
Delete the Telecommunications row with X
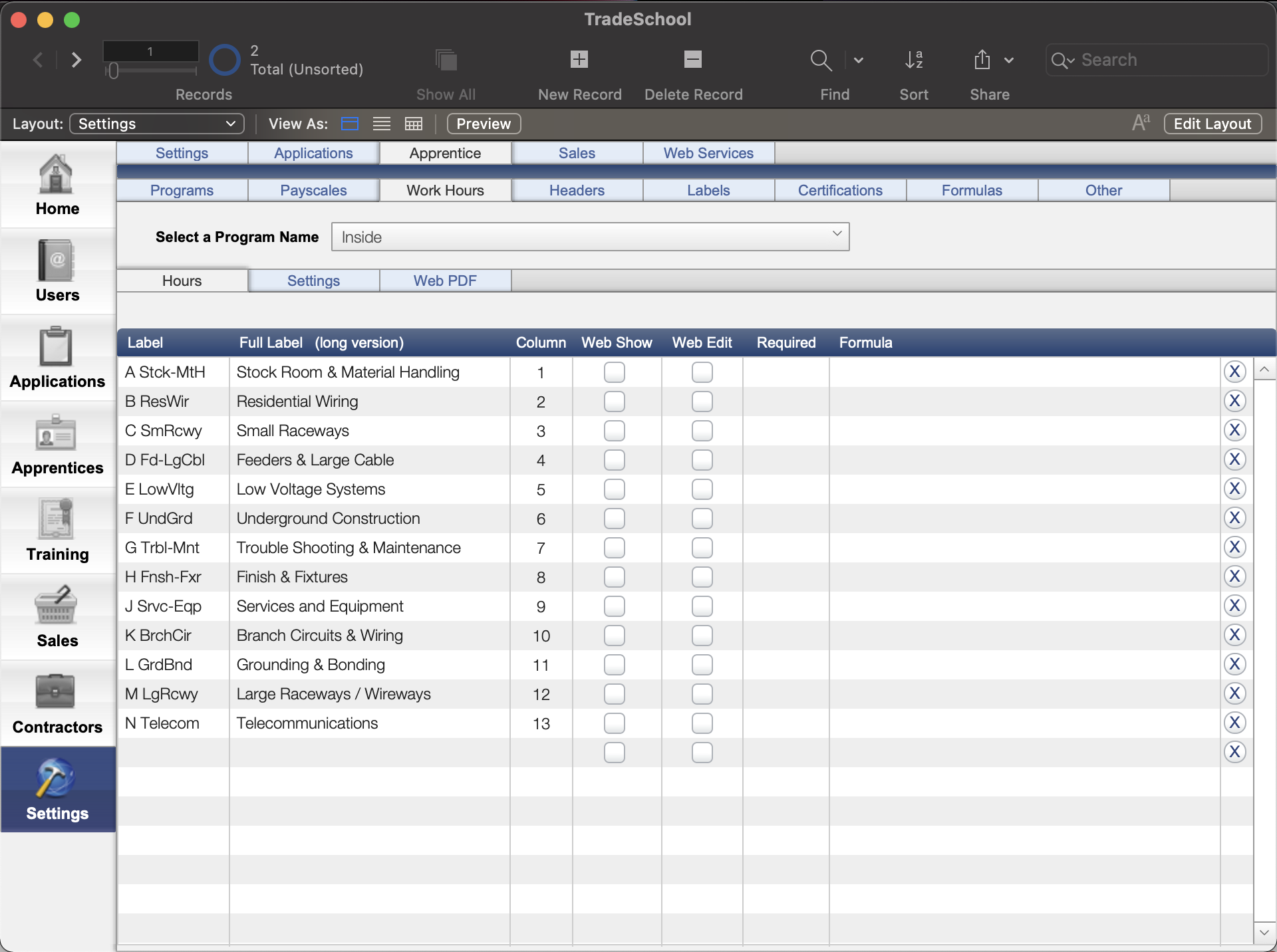[1235, 723]
